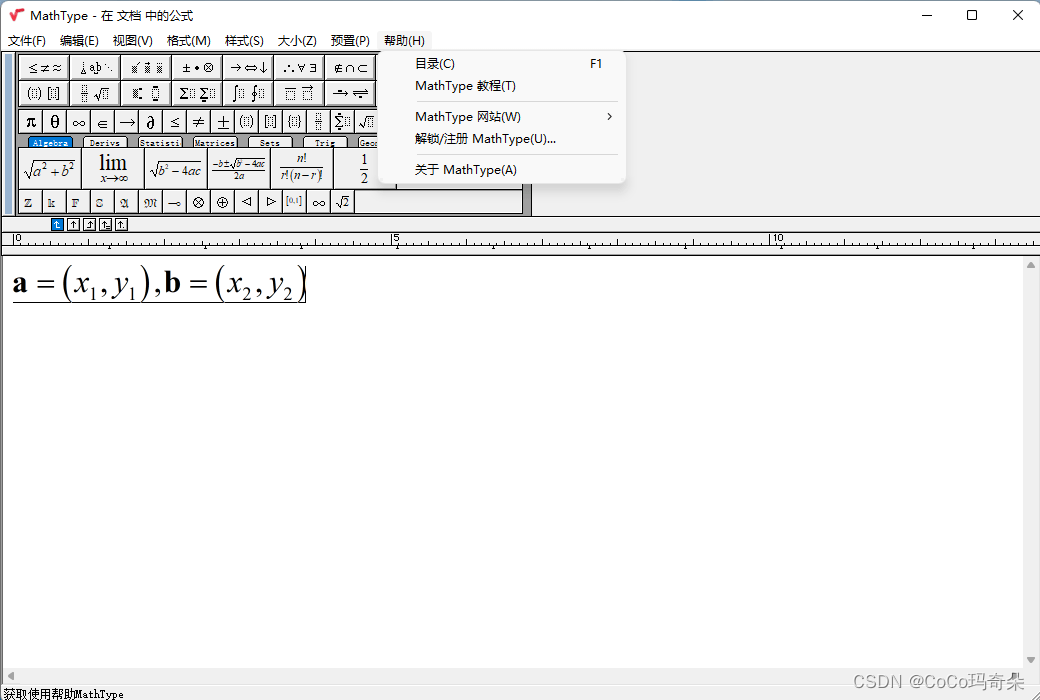Insert the left-pointing triangle symbol
The height and width of the screenshot is (700, 1040).
coord(247,202)
